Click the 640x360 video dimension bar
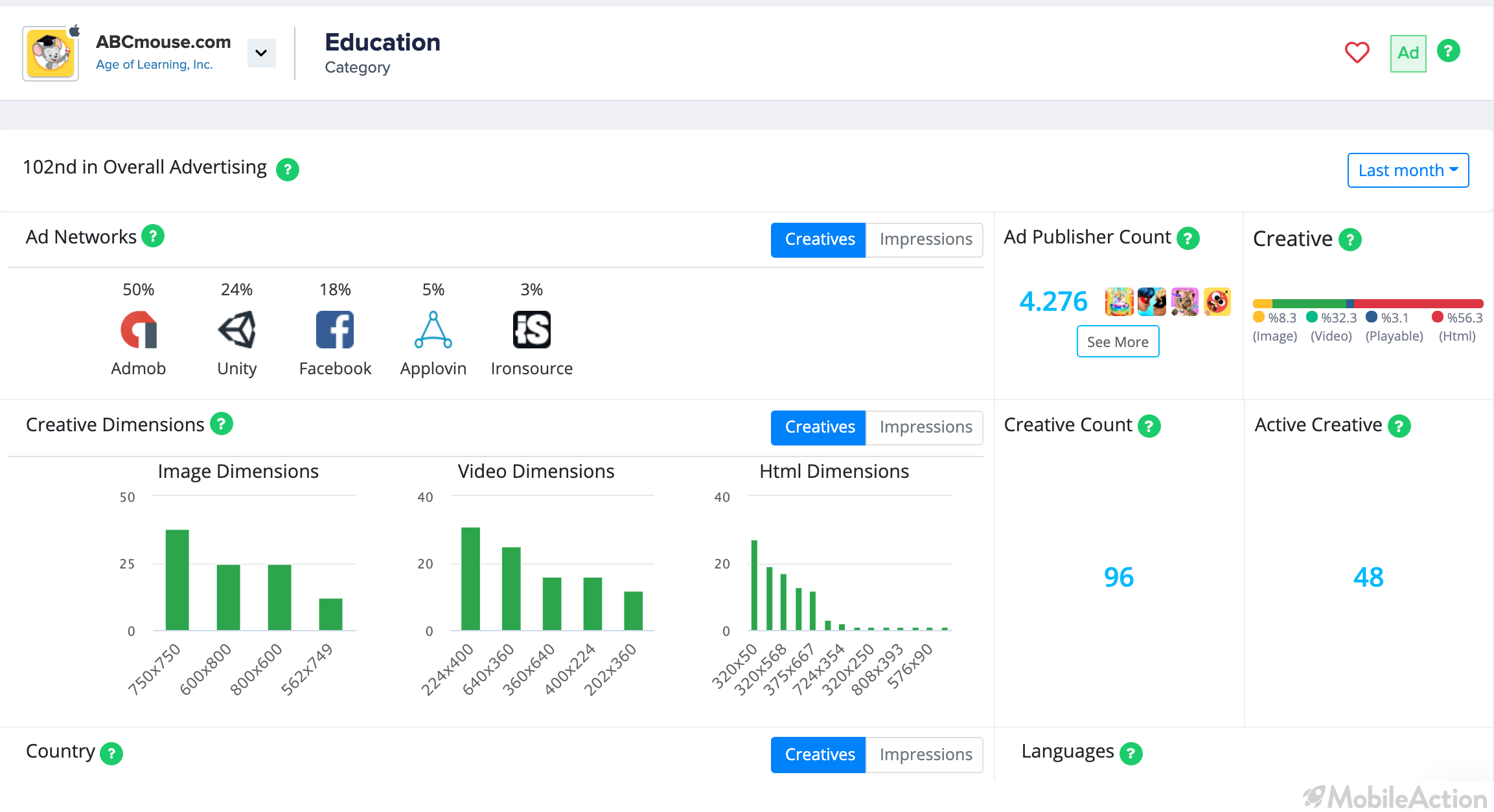The width and height of the screenshot is (1494, 812). pyautogui.click(x=511, y=589)
